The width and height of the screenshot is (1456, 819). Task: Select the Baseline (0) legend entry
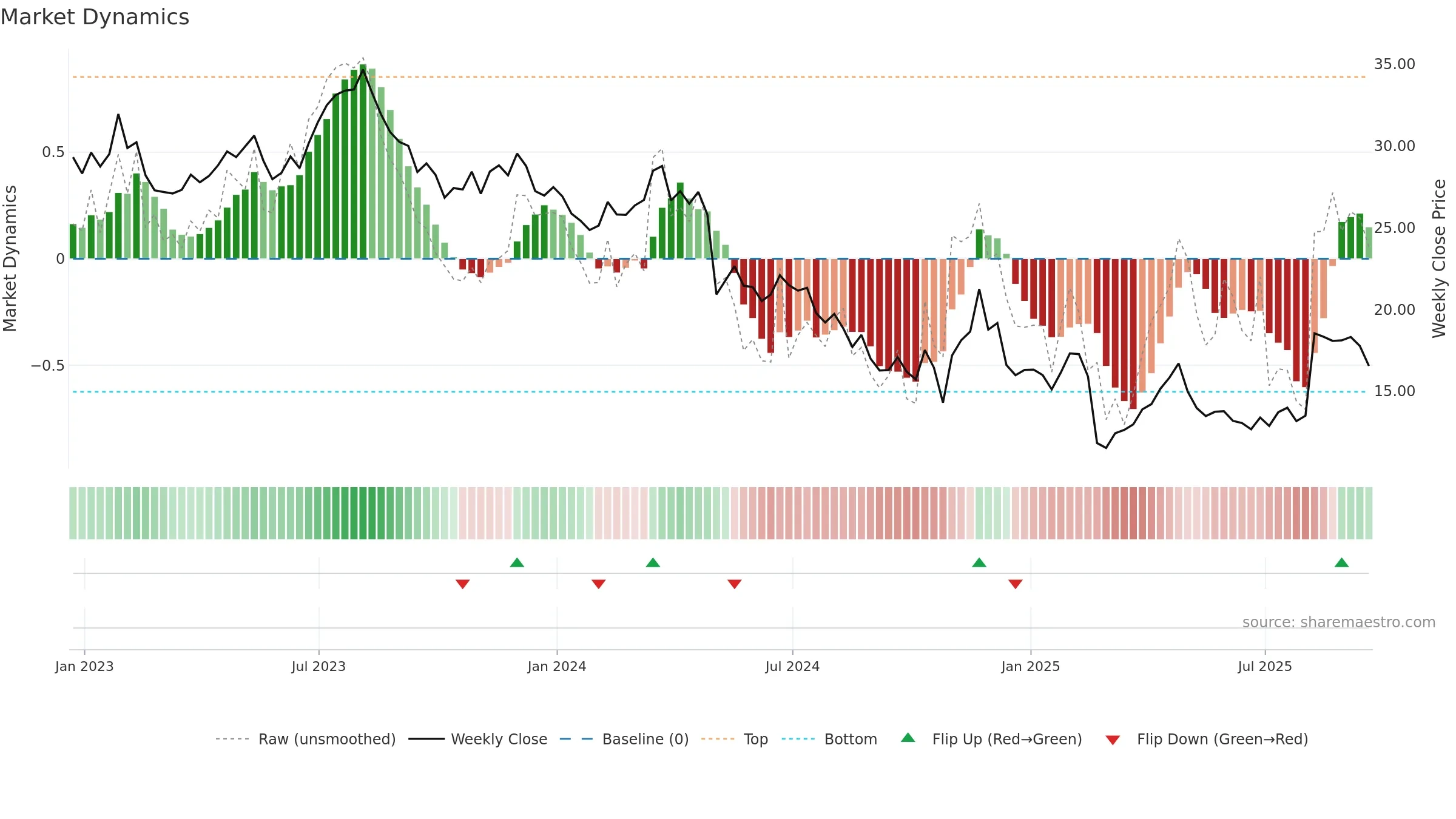tap(624, 739)
